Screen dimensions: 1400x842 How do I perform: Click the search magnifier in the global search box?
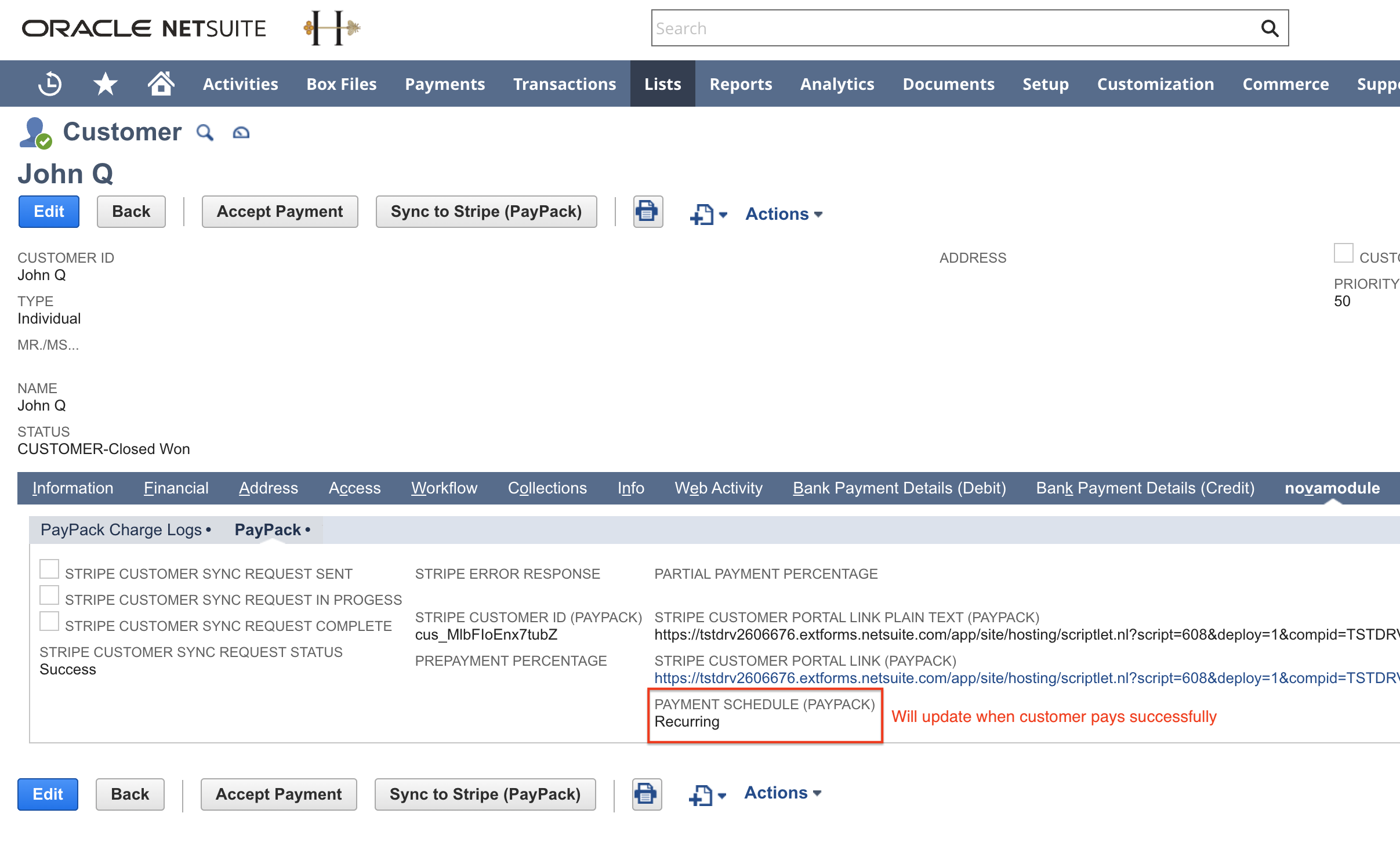pos(1270,28)
